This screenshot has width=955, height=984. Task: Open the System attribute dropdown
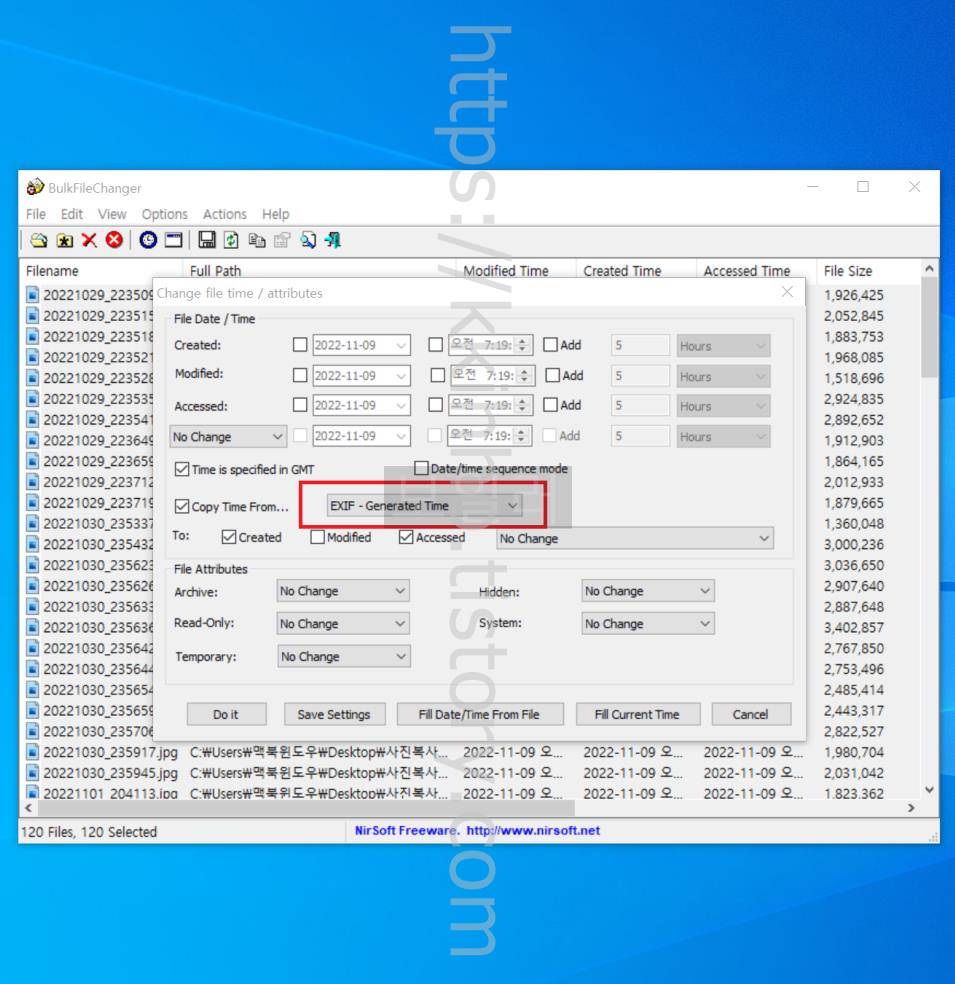[648, 624]
